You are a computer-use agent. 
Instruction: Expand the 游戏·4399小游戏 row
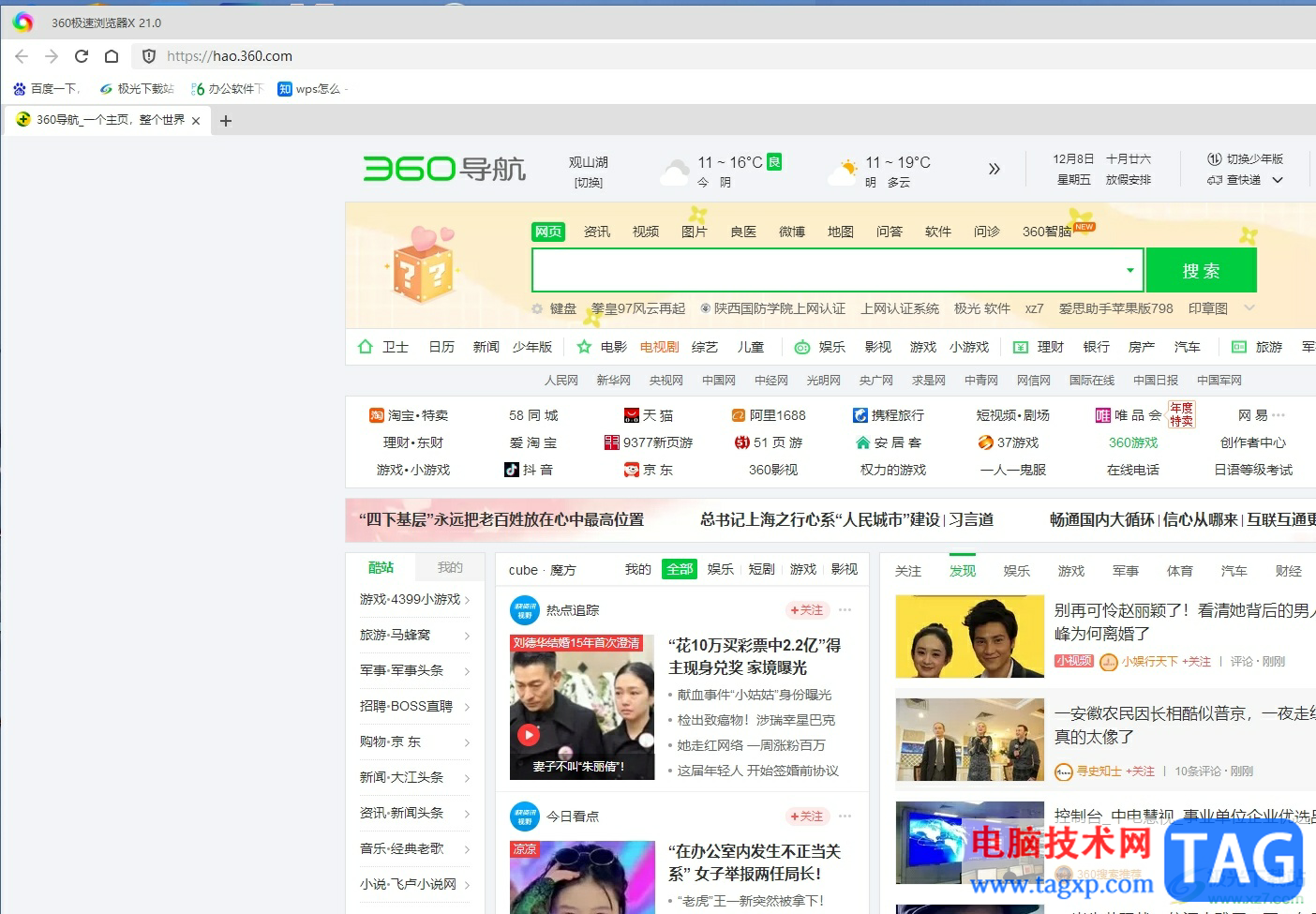click(467, 600)
